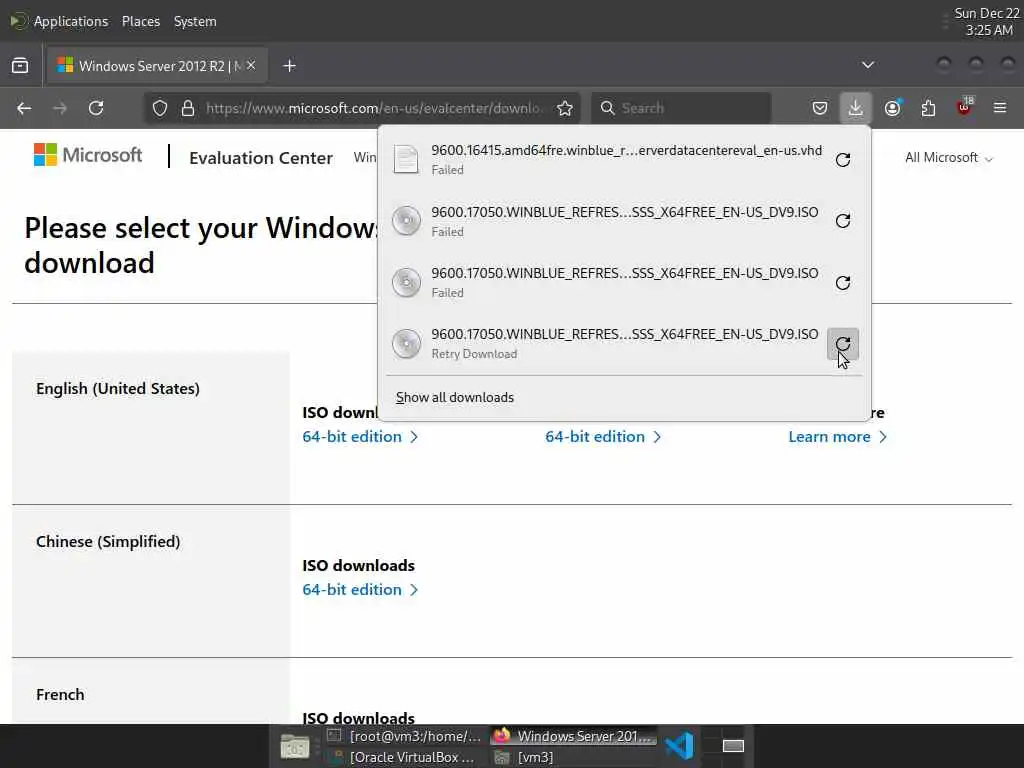Close the Windows Server 2012 R2 tab
The width and height of the screenshot is (1024, 768).
(251, 65)
